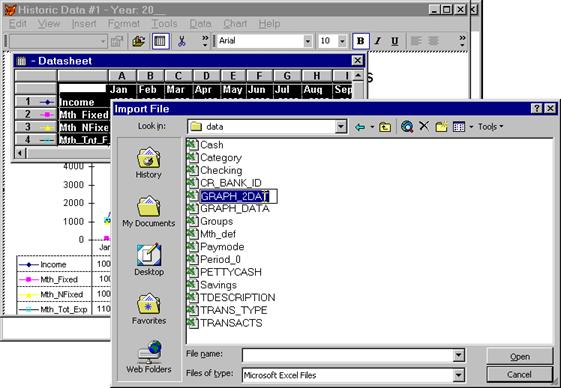Go up one folder level
The image size is (561, 388).
pyautogui.click(x=385, y=127)
